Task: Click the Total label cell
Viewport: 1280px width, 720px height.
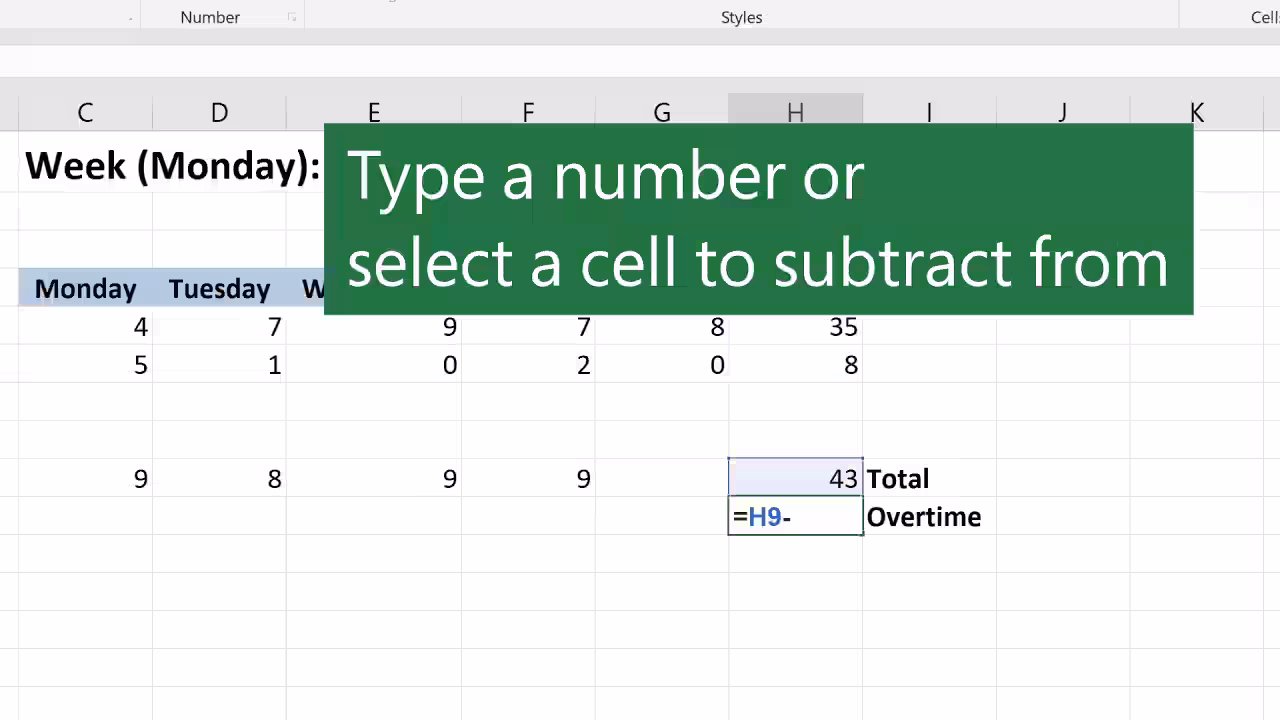Action: click(x=929, y=479)
